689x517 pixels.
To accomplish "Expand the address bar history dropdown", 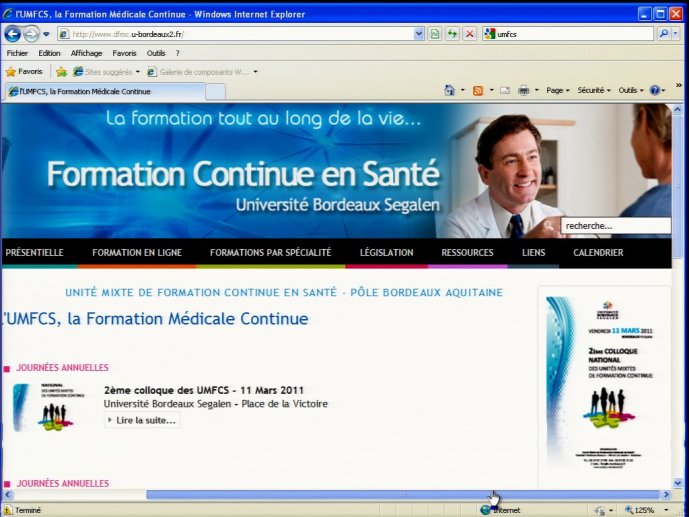I will [419, 34].
